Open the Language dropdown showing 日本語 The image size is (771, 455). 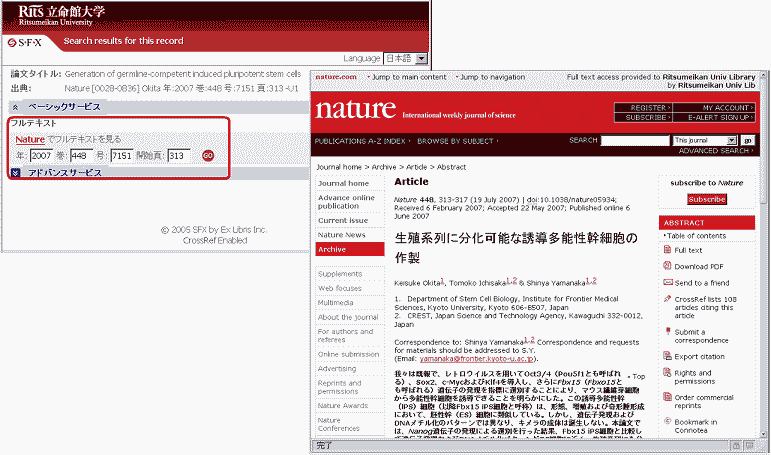point(406,58)
